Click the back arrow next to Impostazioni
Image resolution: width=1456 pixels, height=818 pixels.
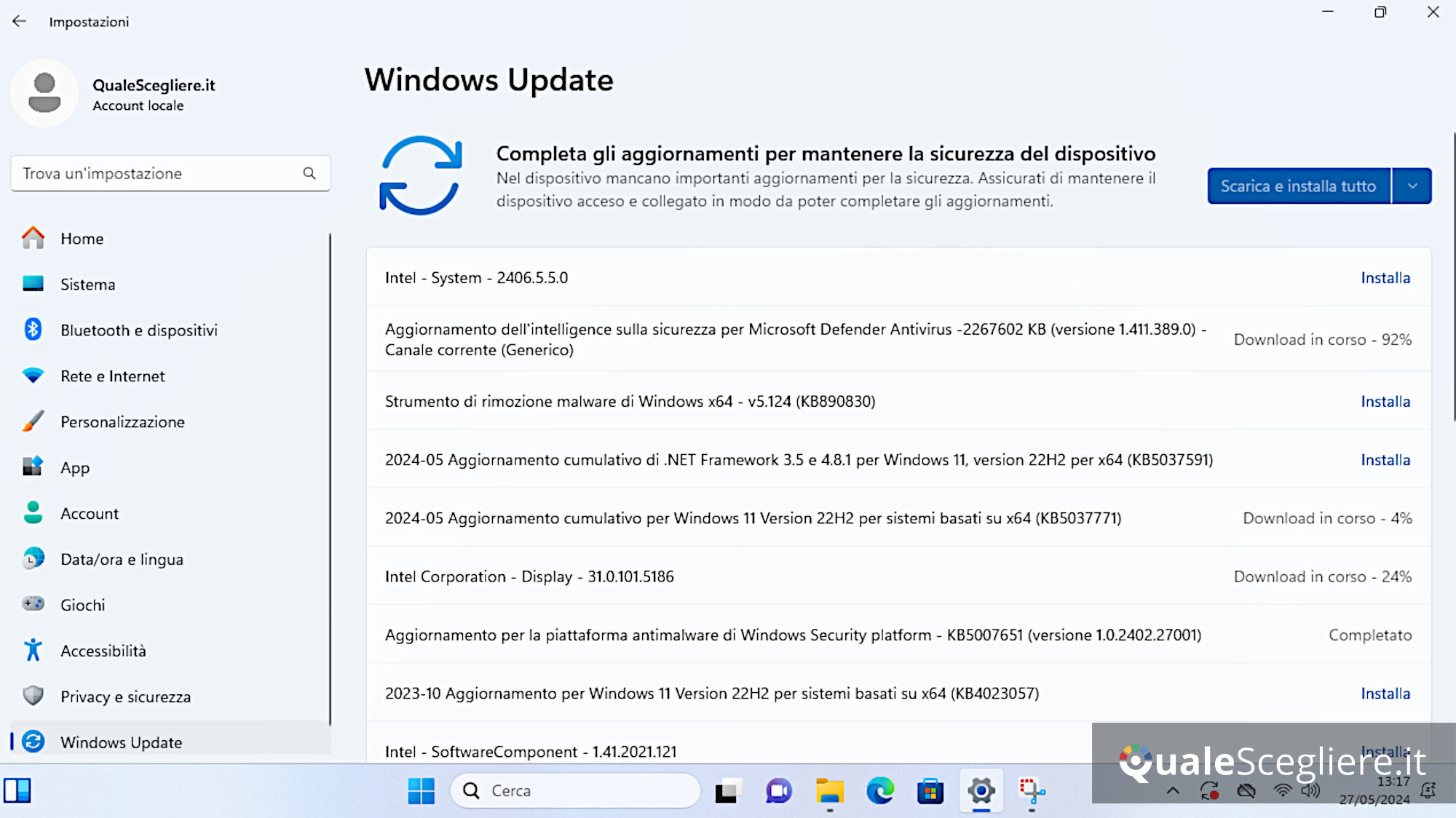(x=19, y=21)
